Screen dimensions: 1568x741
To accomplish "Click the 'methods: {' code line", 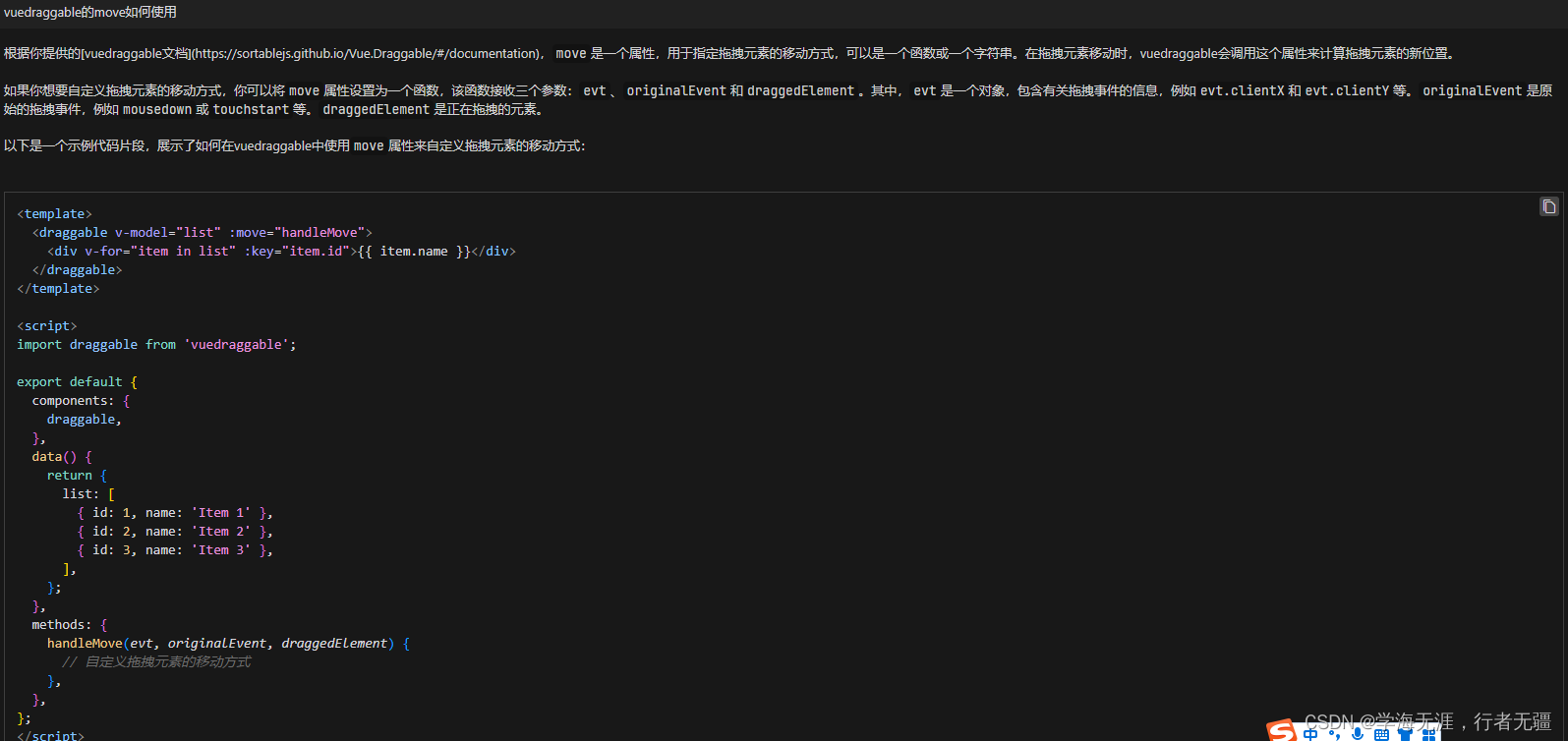I will pos(70,624).
